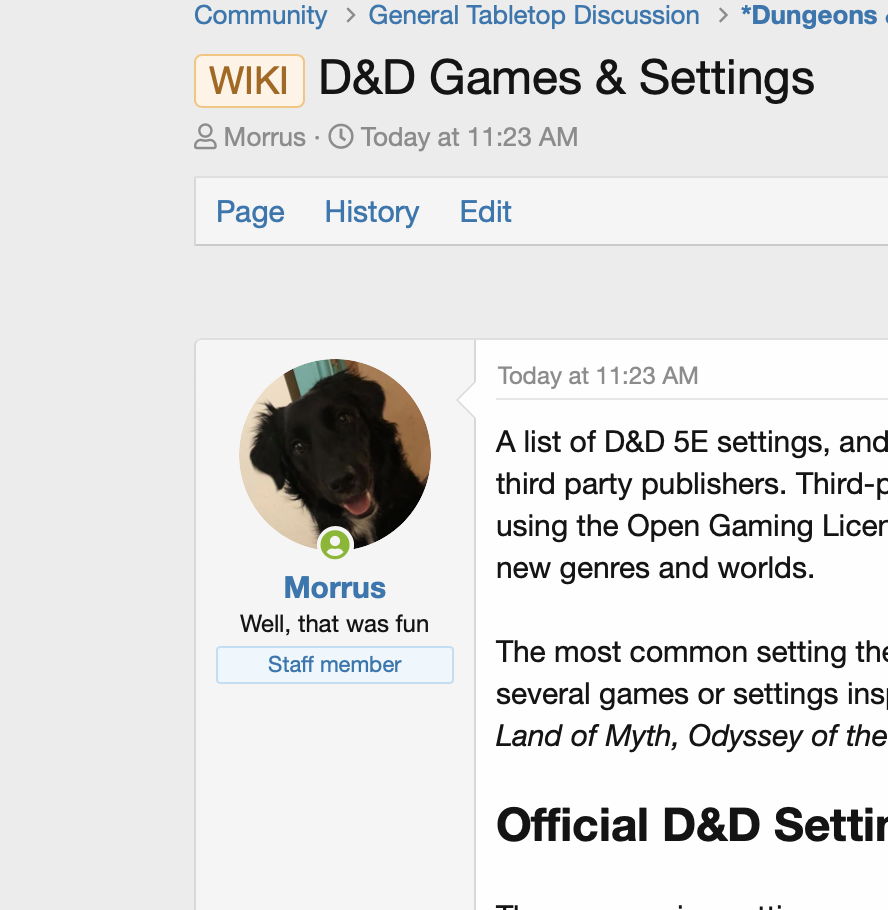This screenshot has width=888, height=910.
Task: Open Morrus username in the post sidebar
Action: point(335,587)
